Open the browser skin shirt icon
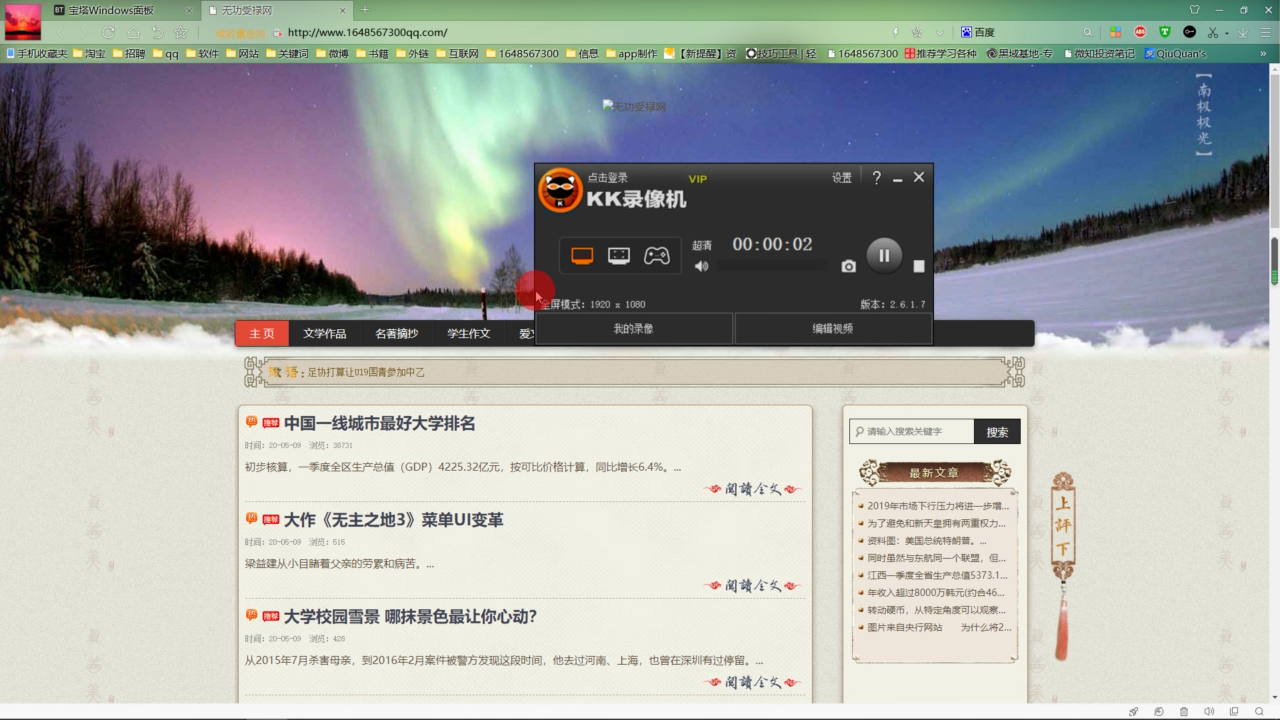The height and width of the screenshot is (720, 1280). pos(1195,9)
